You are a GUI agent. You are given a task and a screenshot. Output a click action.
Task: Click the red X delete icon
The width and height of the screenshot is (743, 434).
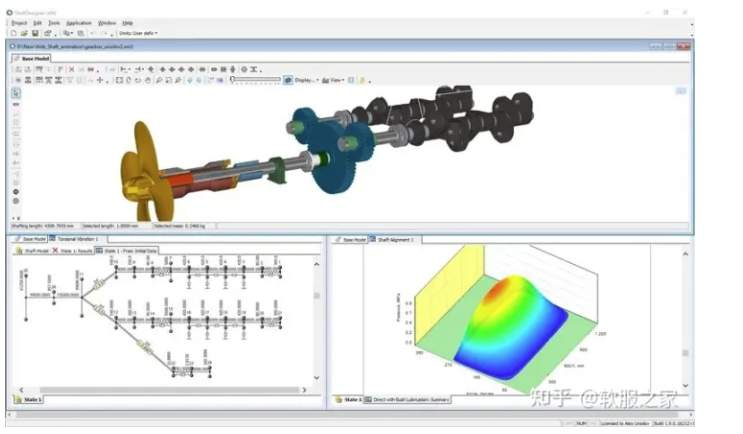click(72, 69)
